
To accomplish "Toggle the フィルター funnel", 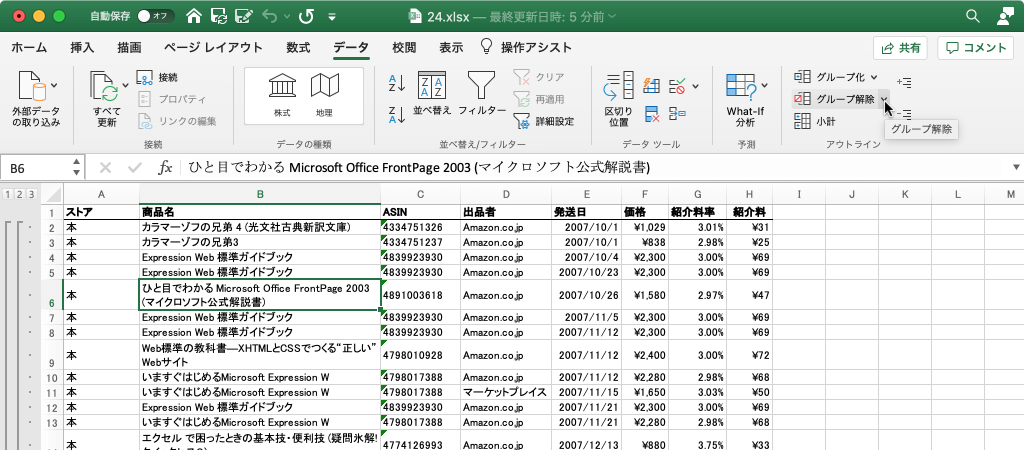I will tap(481, 93).
